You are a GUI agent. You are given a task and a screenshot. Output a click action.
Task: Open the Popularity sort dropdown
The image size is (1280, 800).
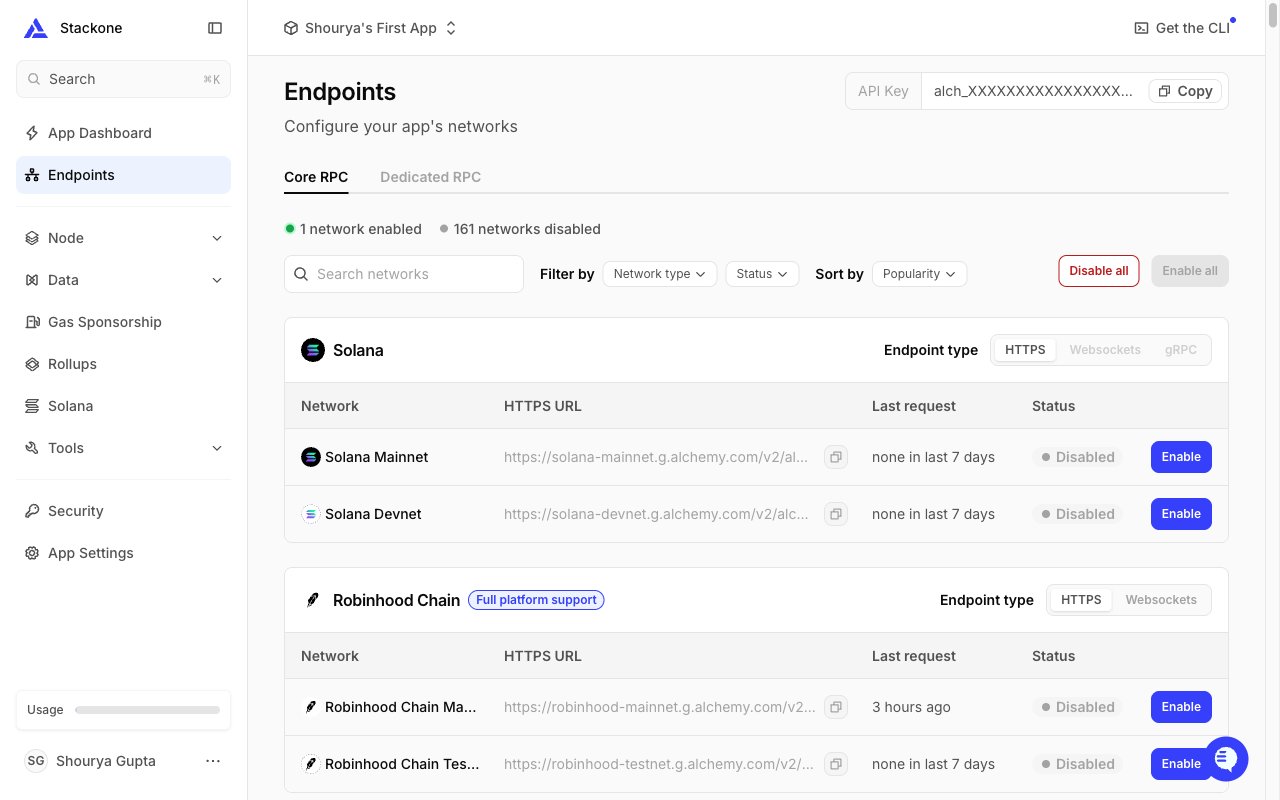coord(919,274)
